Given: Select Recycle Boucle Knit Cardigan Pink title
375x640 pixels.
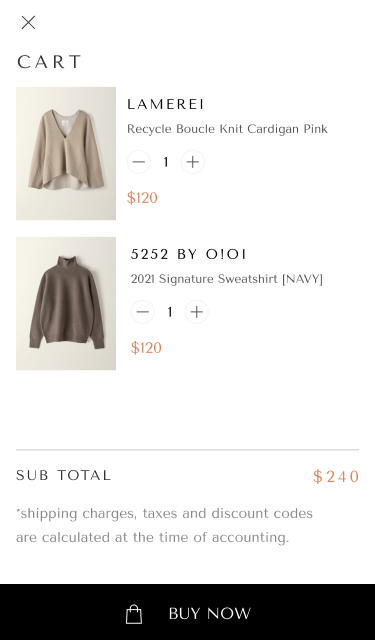Looking at the screenshot, I should [227, 129].
